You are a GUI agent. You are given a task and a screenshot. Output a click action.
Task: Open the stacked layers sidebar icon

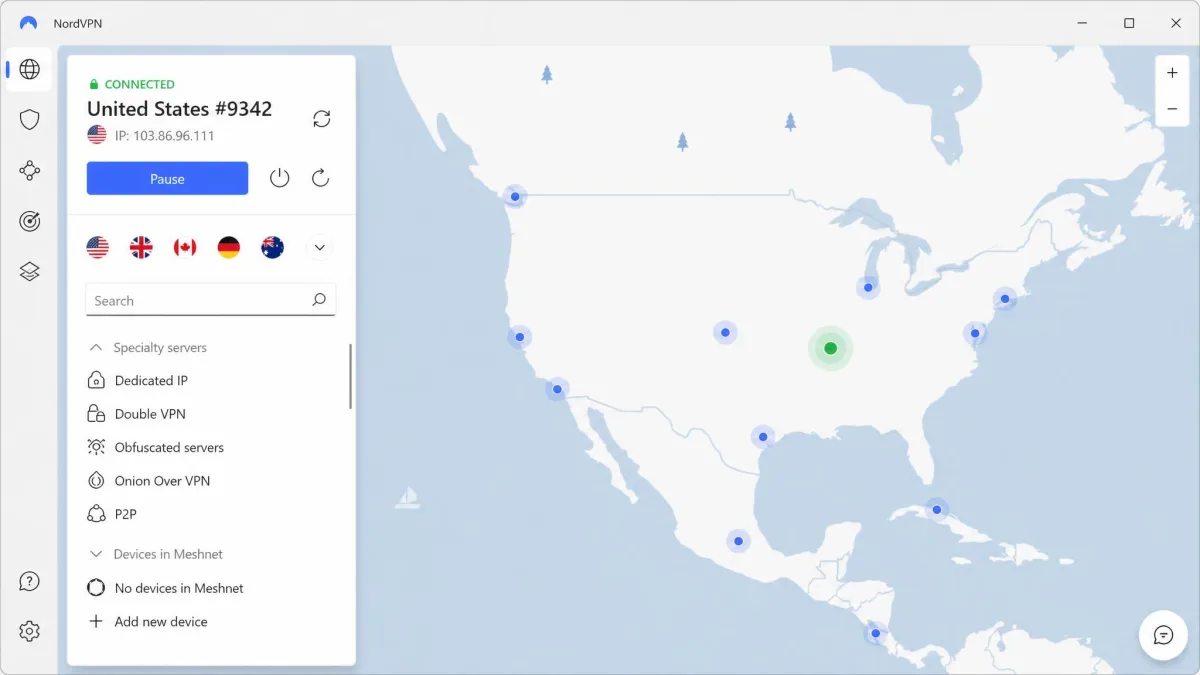point(30,272)
